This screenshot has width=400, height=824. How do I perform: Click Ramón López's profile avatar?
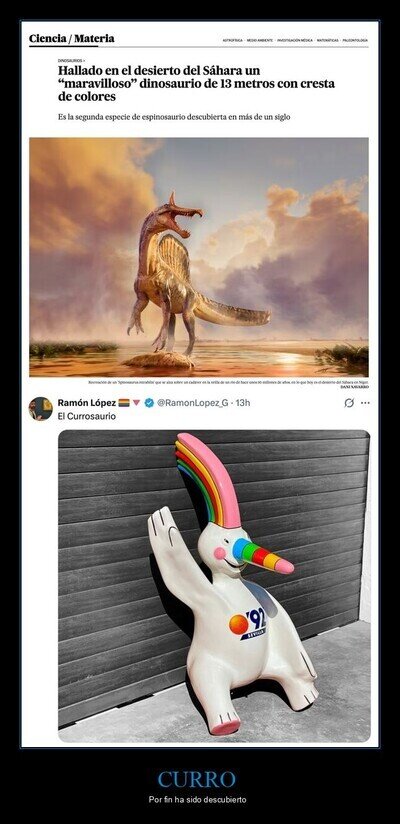pyautogui.click(x=40, y=409)
